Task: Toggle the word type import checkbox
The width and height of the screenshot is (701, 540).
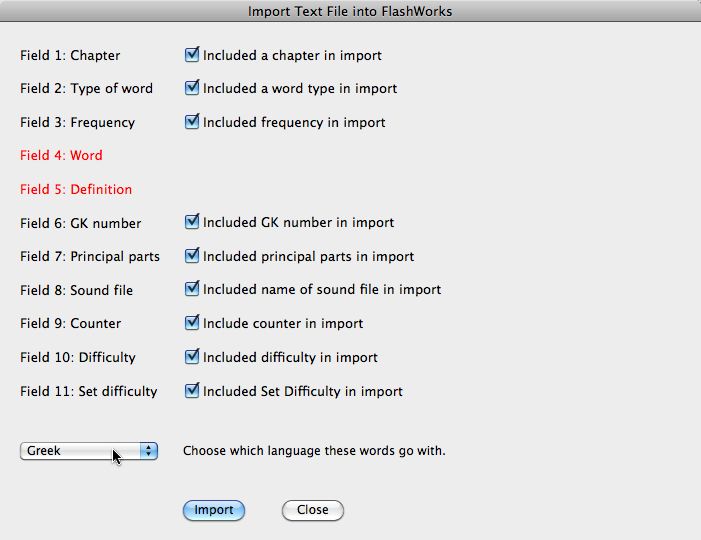Action: click(x=192, y=88)
